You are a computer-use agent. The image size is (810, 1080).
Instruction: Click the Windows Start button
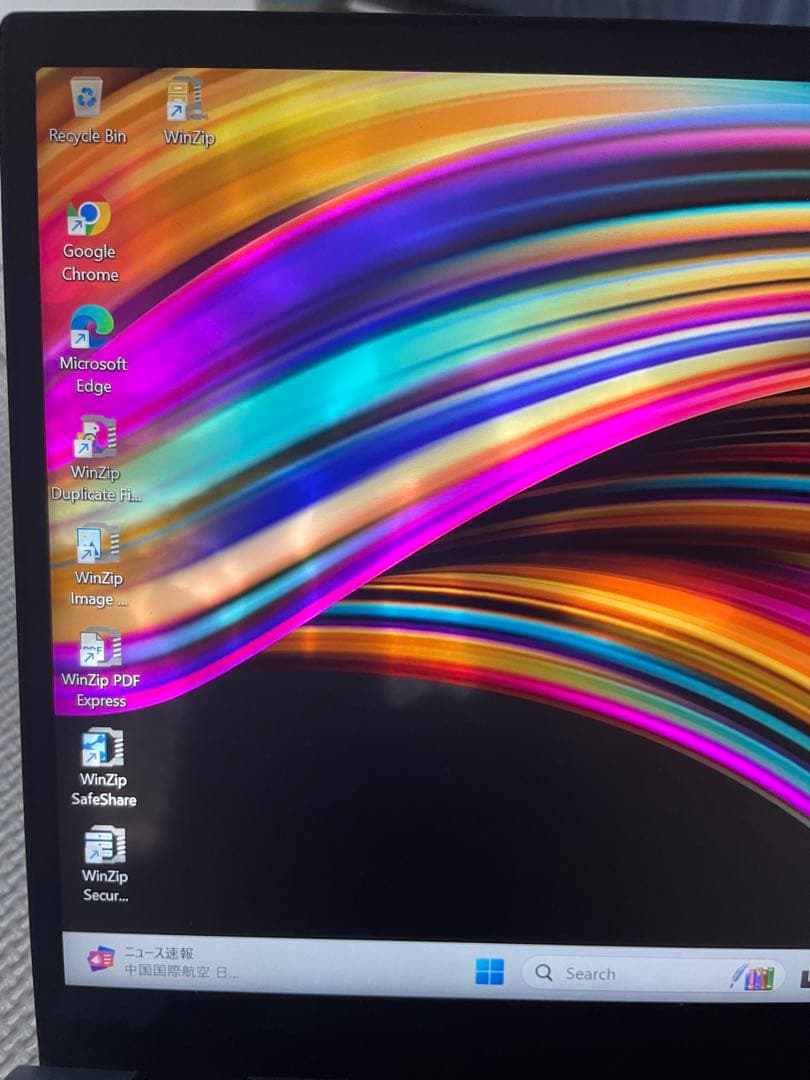coord(489,971)
